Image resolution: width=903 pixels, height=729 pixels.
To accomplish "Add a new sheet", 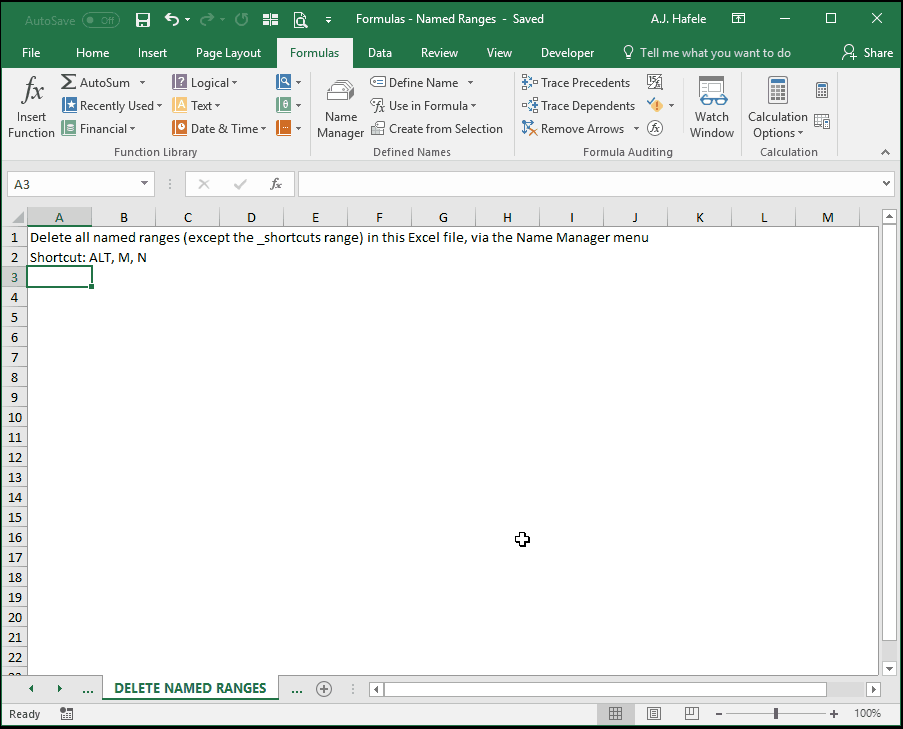I will [324, 689].
